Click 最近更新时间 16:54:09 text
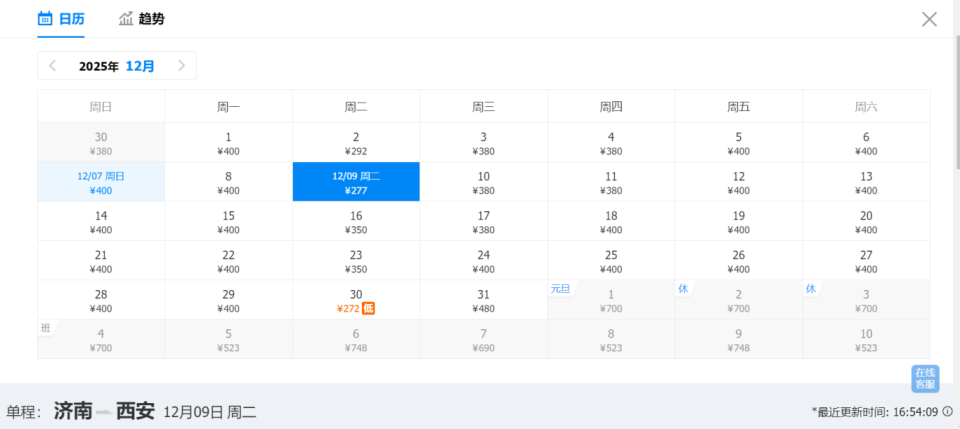Screen dimensions: 960x429 pyautogui.click(x=875, y=412)
